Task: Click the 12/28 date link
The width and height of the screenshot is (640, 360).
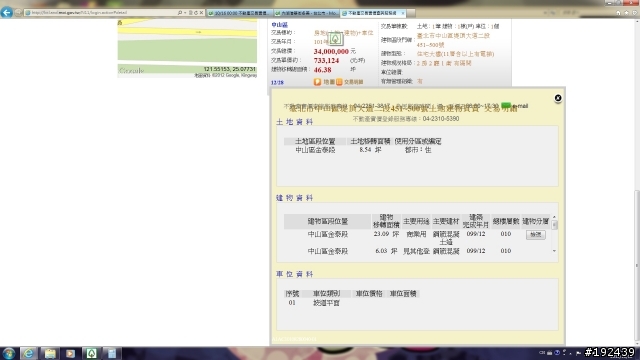Action: tap(277, 82)
